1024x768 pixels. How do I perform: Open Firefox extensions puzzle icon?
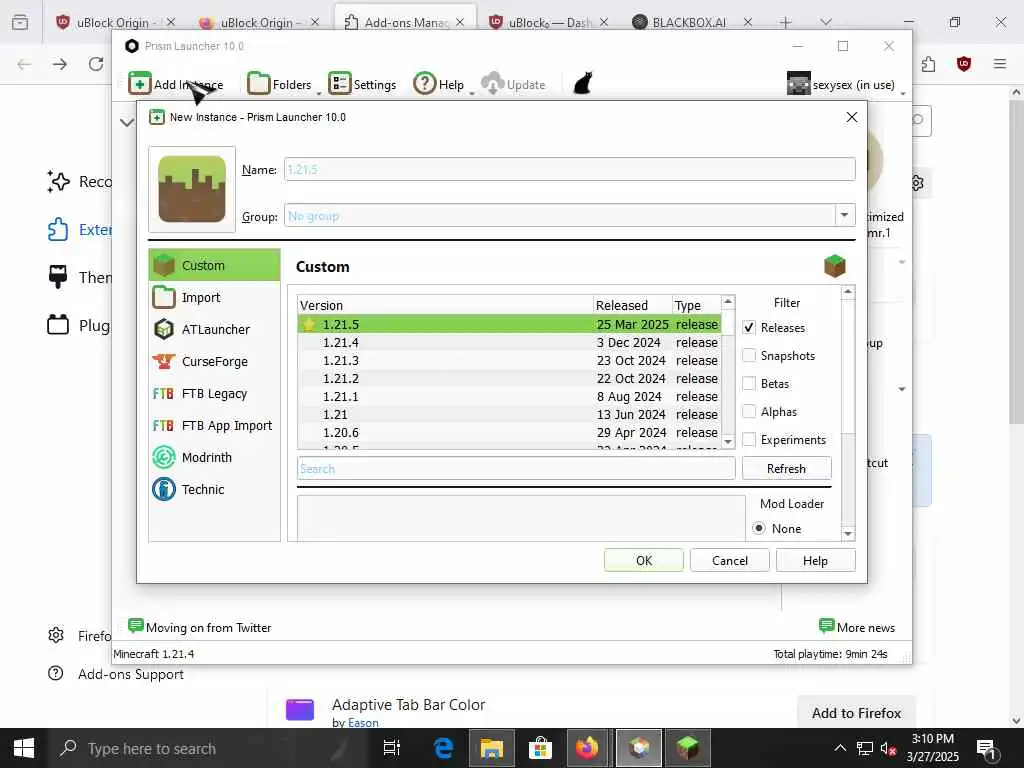pyautogui.click(x=928, y=64)
